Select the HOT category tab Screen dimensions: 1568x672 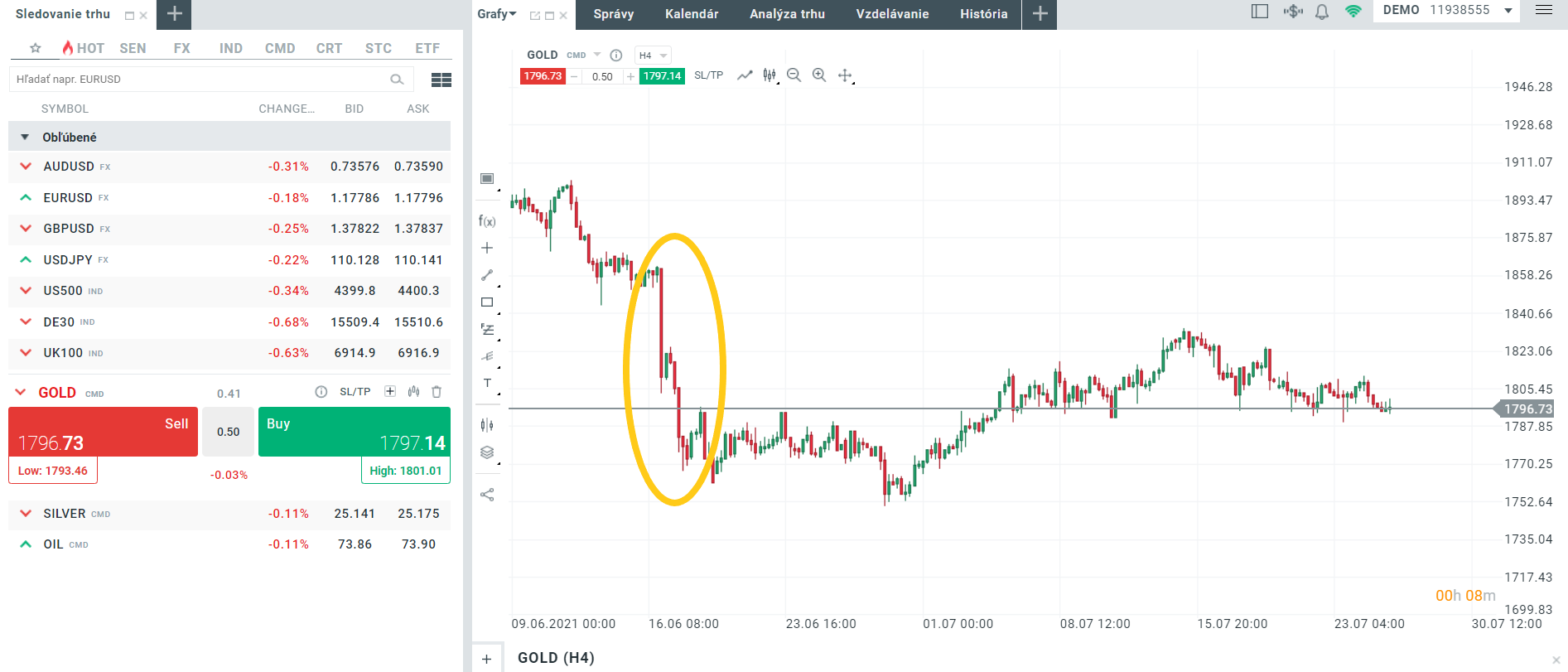(84, 48)
